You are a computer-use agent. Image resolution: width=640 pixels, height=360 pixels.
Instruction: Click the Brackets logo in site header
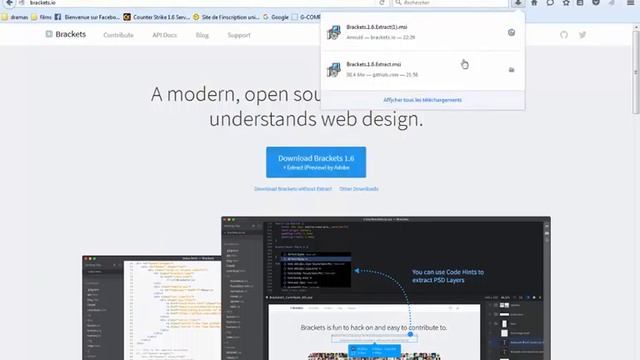[x=66, y=34]
